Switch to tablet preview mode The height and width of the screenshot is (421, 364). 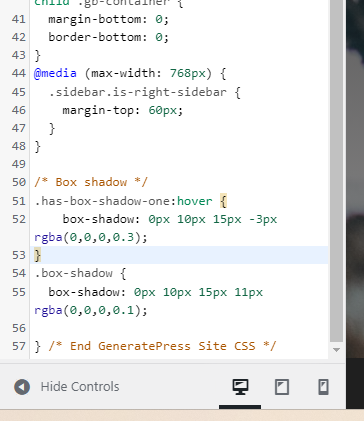[282, 387]
